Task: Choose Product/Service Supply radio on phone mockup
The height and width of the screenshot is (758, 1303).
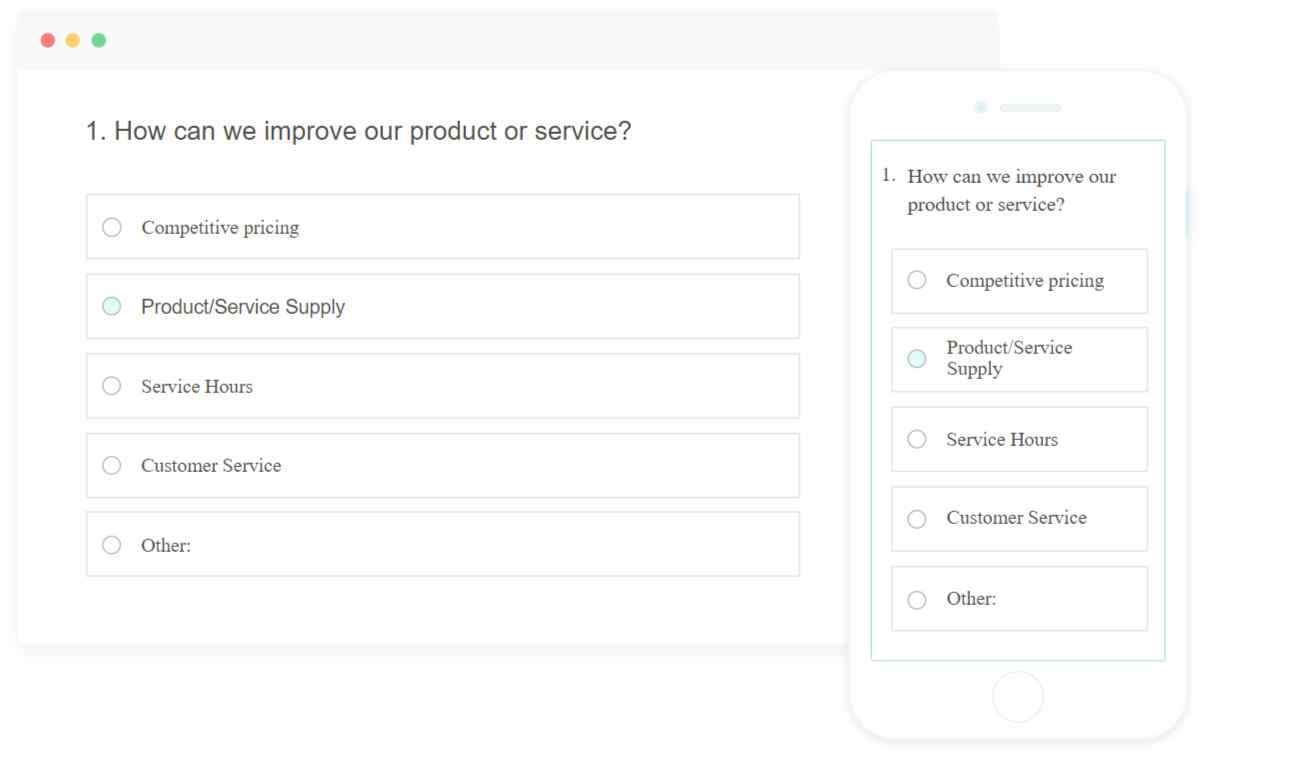Action: pos(917,358)
